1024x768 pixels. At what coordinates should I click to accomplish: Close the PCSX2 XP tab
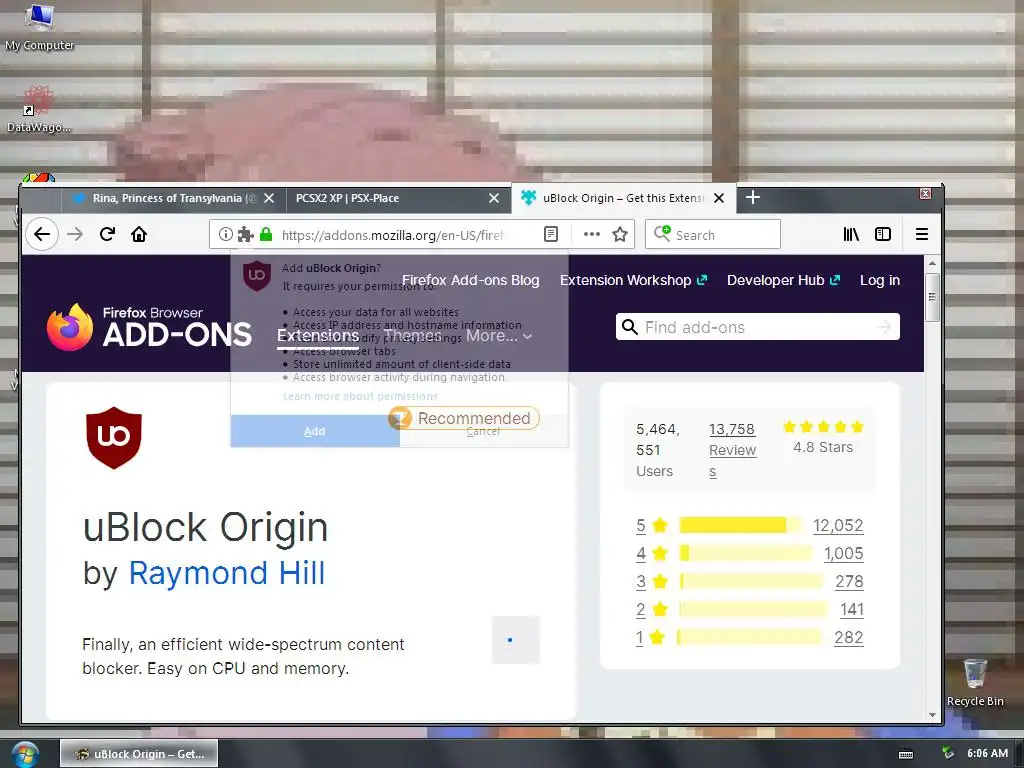point(494,198)
